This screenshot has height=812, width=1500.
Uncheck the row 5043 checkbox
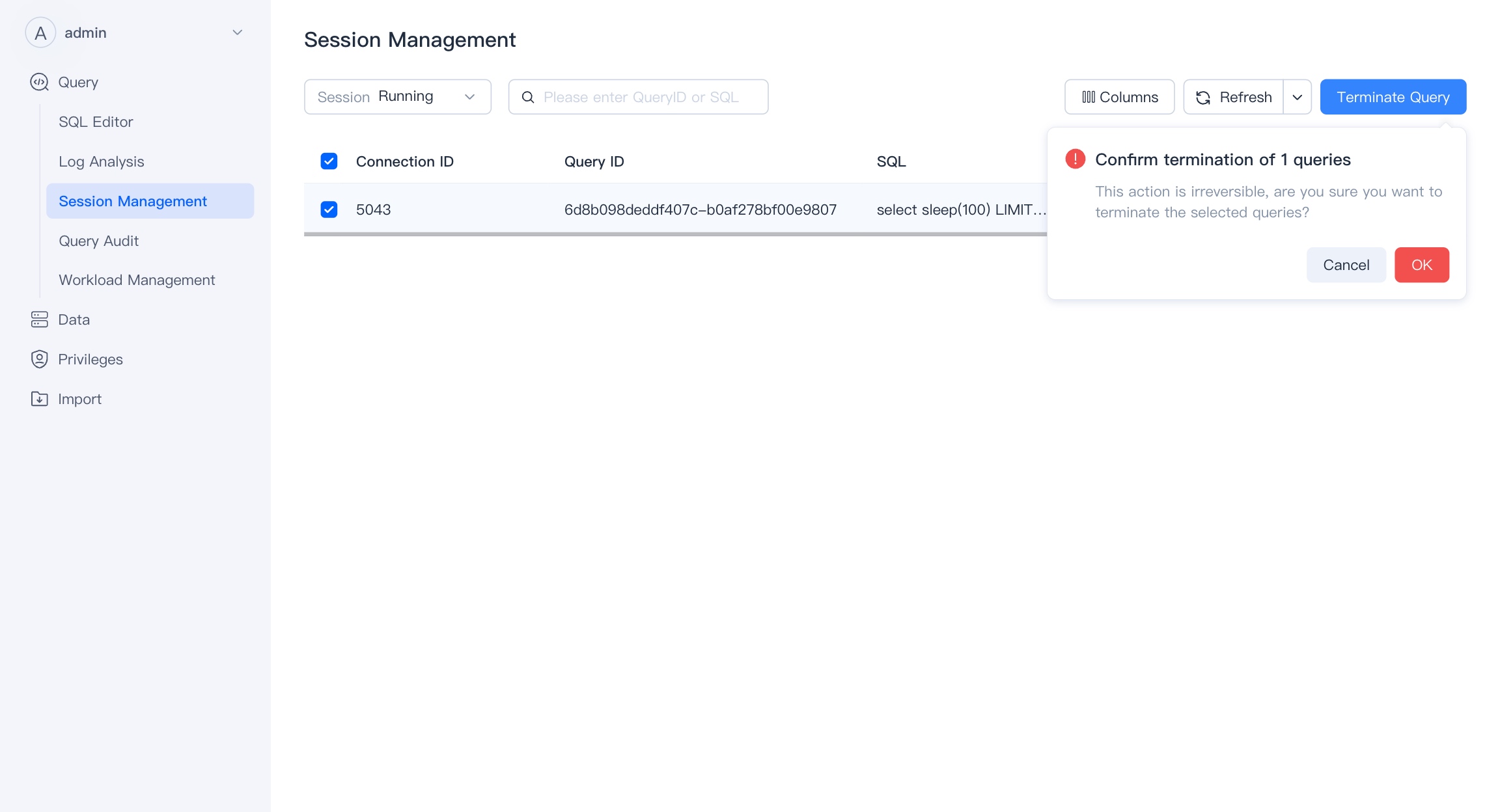[x=329, y=210]
